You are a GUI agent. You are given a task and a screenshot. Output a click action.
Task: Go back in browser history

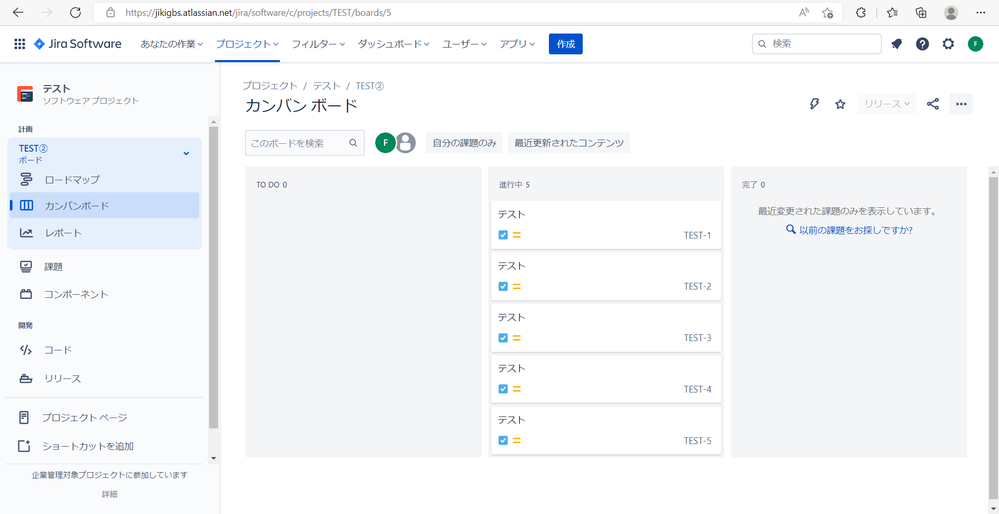pyautogui.click(x=18, y=12)
